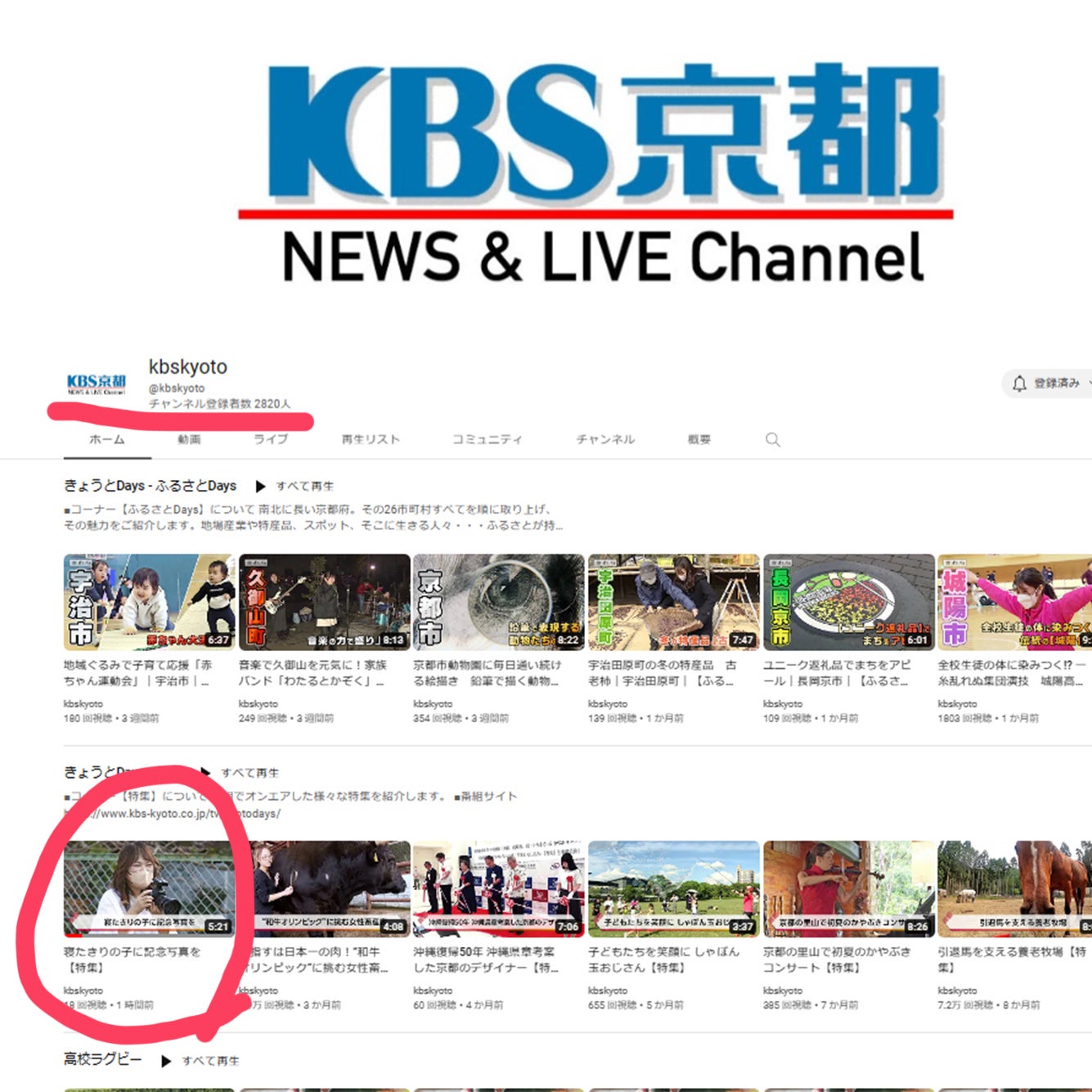Open the 概要 tab
The image size is (1092, 1092).
[699, 440]
